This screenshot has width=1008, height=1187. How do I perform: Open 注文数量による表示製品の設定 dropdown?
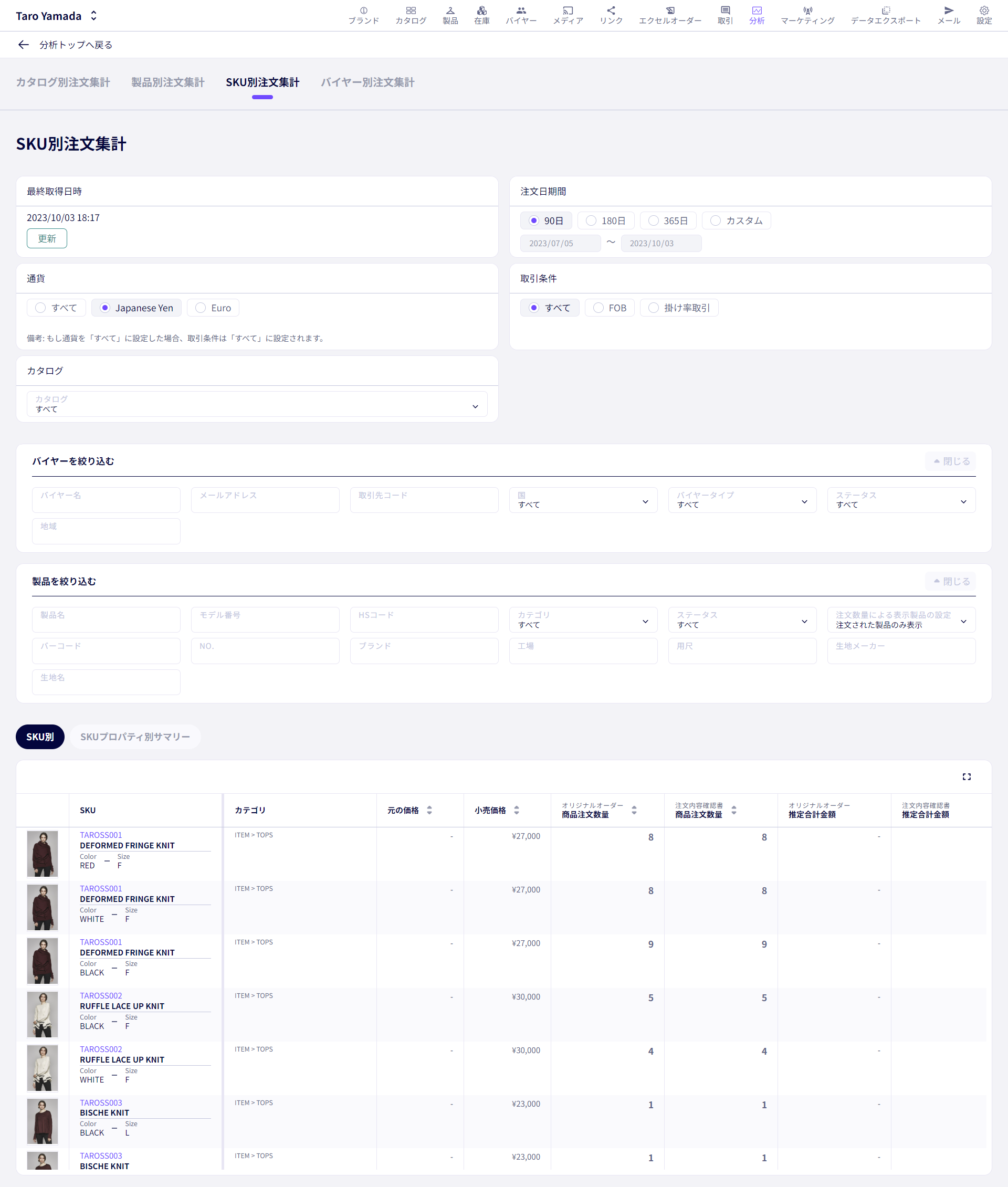point(901,620)
